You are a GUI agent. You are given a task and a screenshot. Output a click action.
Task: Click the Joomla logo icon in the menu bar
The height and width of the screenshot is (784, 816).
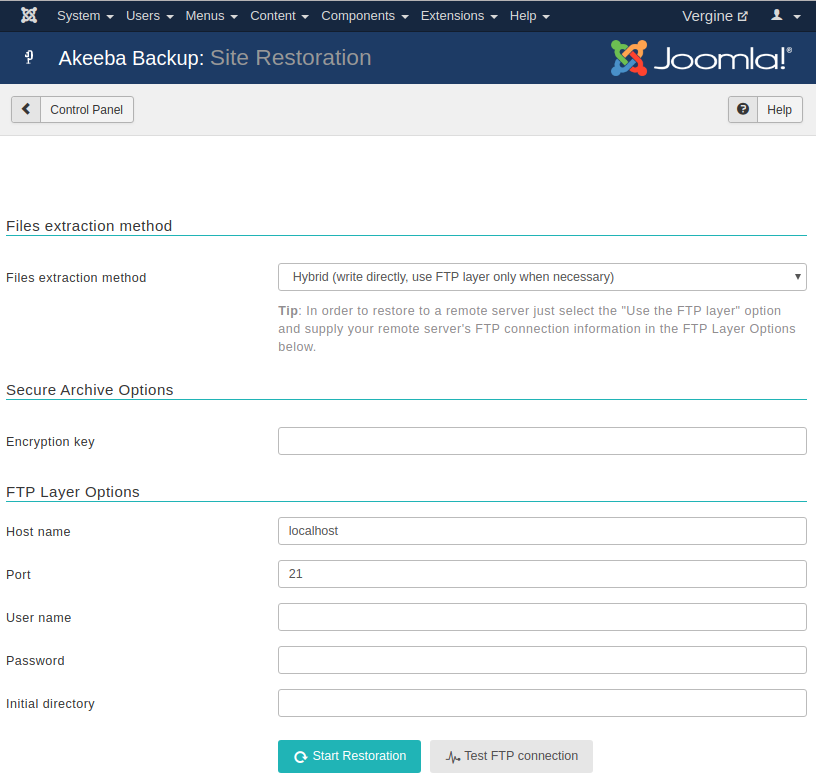click(29, 16)
